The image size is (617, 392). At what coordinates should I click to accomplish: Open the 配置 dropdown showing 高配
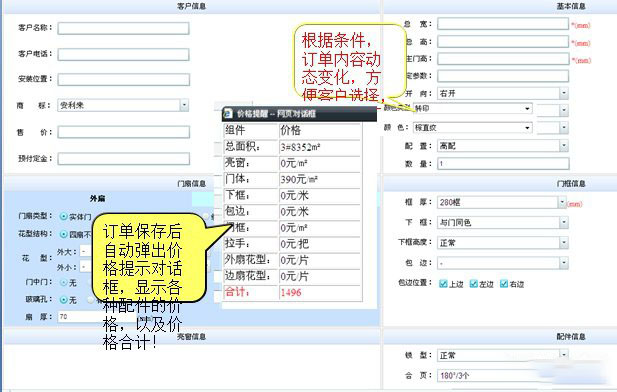503,146
